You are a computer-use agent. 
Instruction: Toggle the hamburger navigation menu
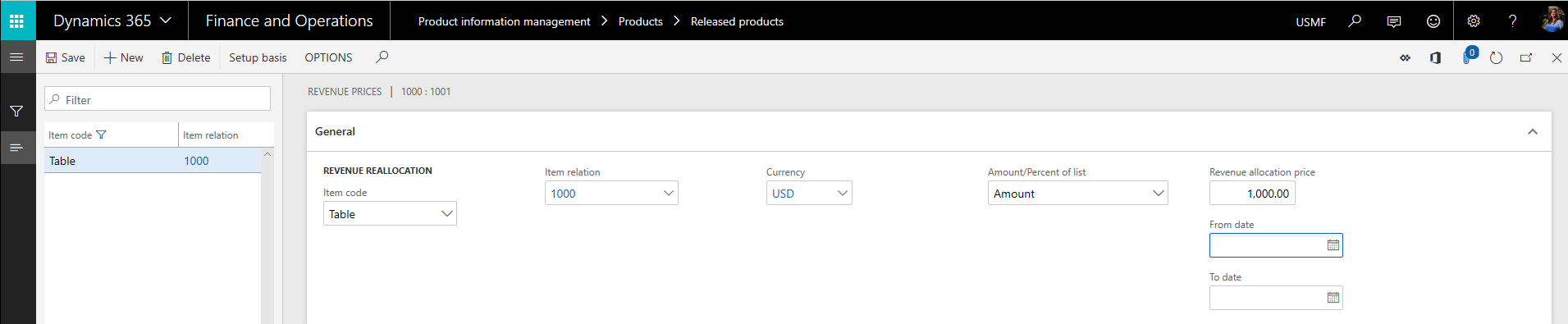(16, 57)
